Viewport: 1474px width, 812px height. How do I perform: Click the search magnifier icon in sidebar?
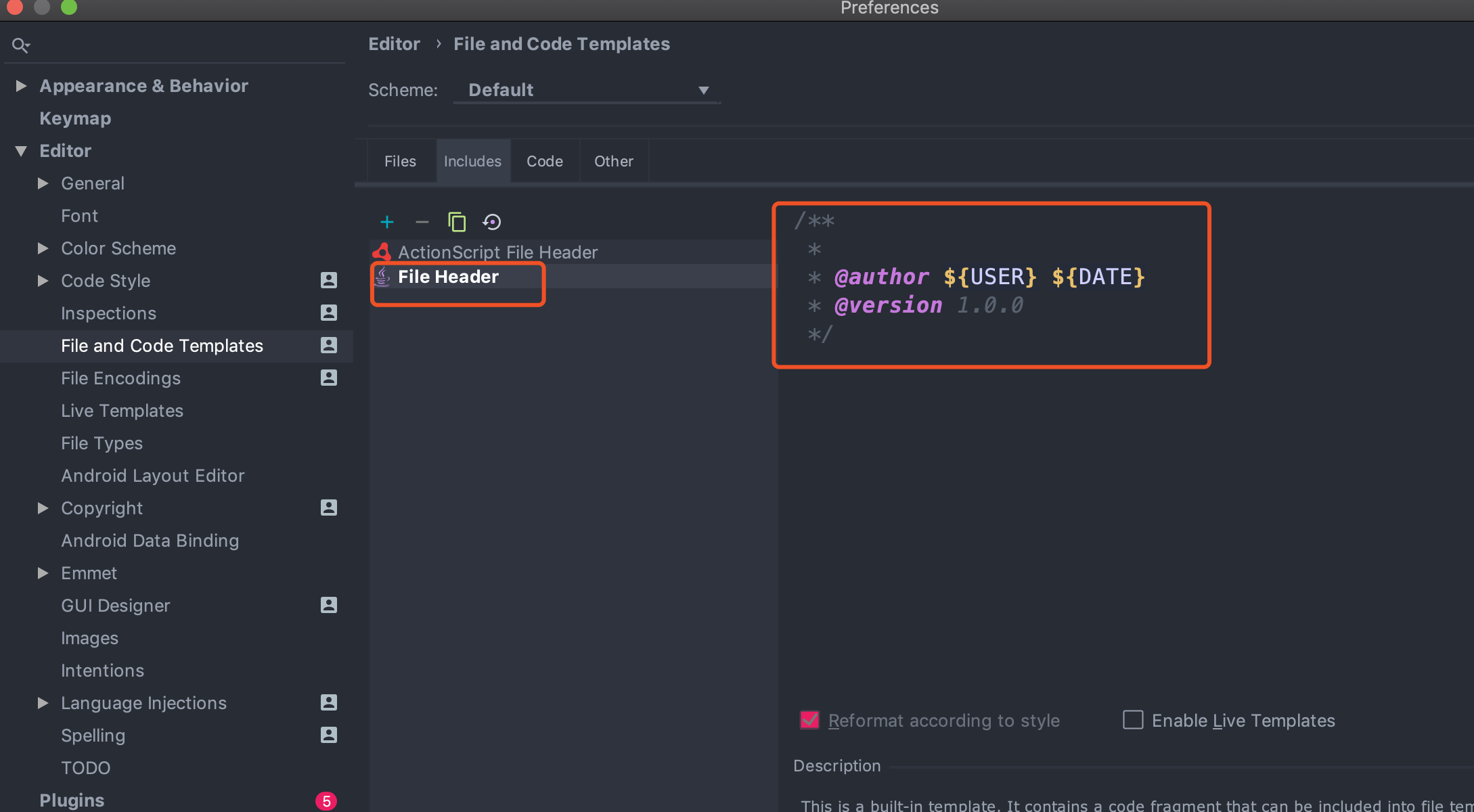click(x=20, y=45)
